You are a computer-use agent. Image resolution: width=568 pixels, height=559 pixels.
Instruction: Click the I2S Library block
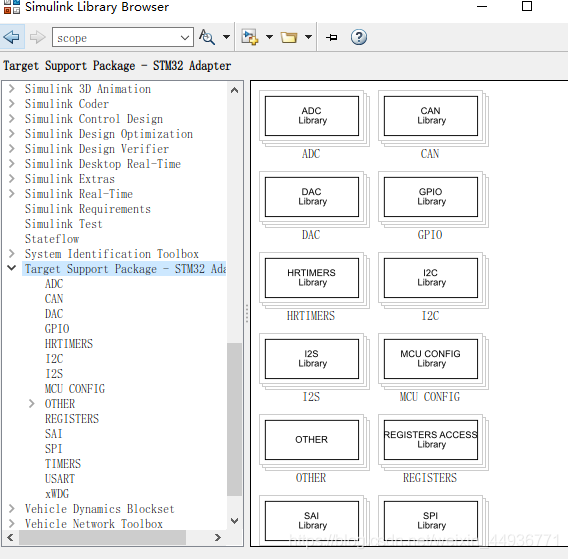click(312, 359)
